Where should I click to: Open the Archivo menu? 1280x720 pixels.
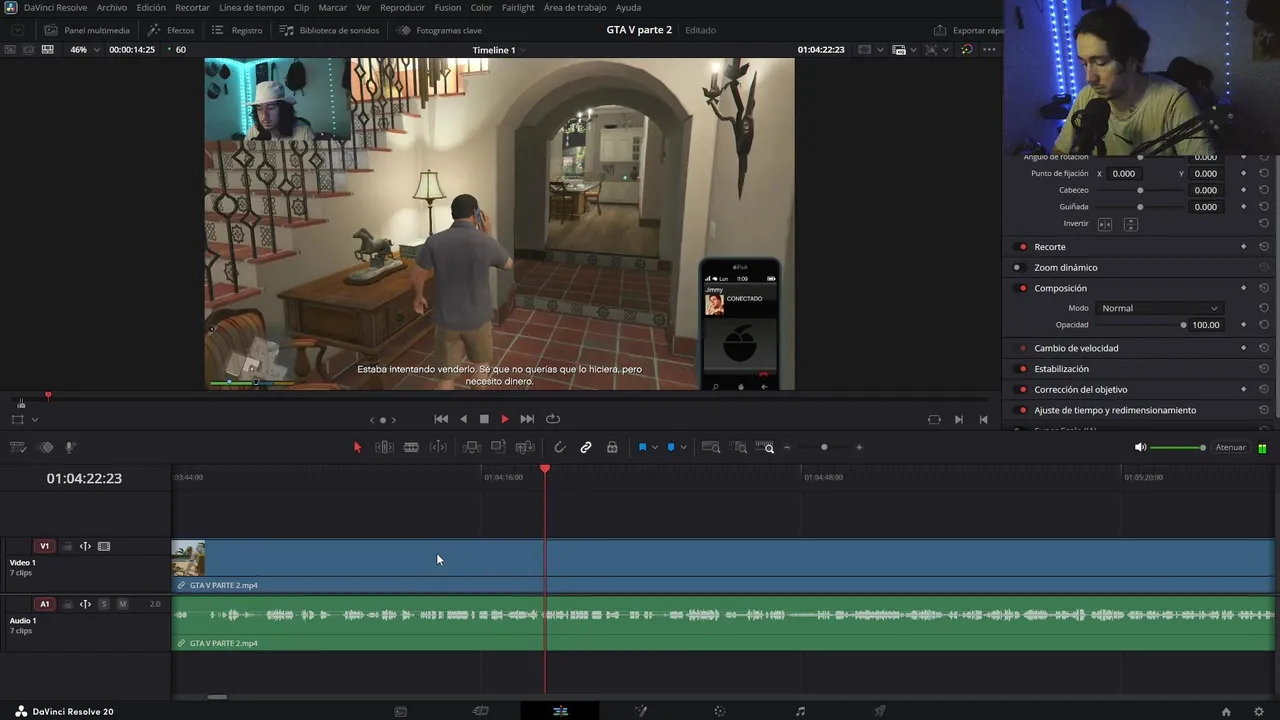click(111, 8)
